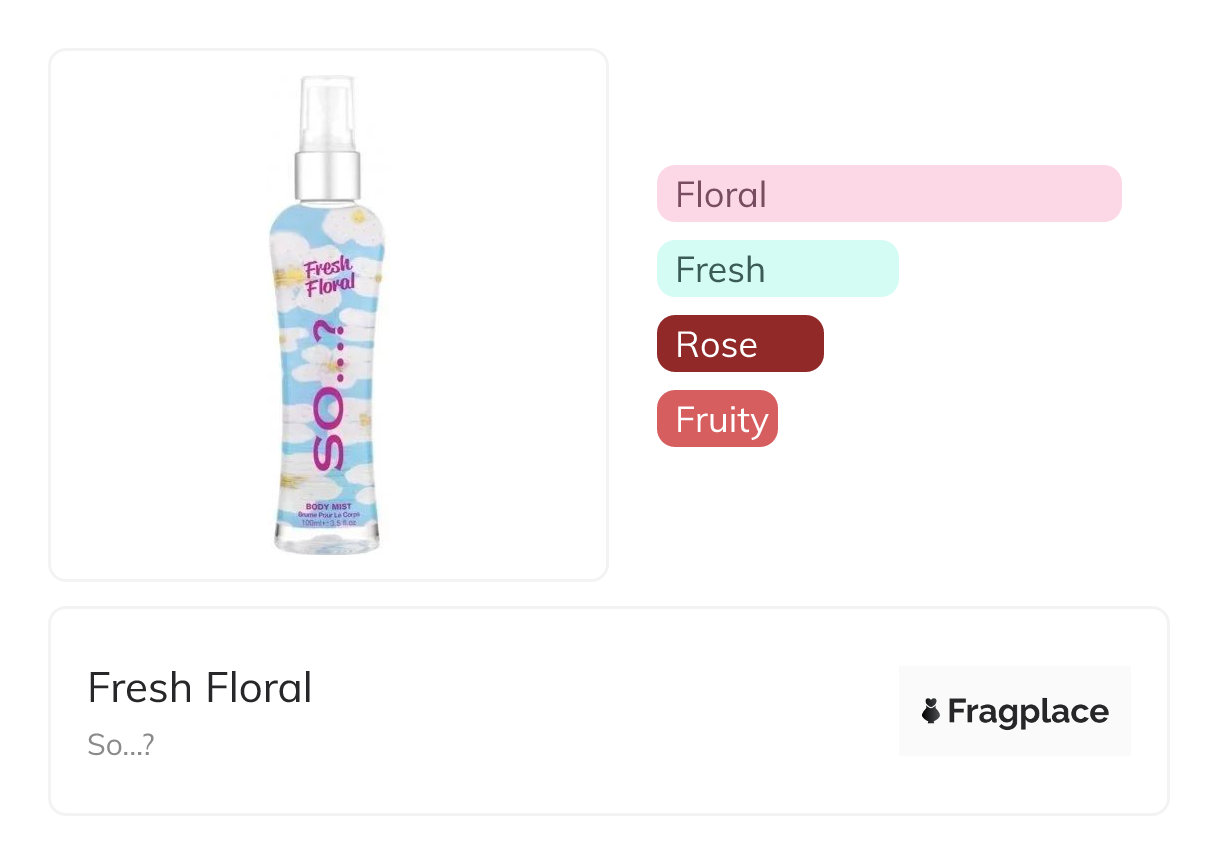1218x864 pixels.
Task: Click the So...? brand name below title
Action: [x=120, y=745]
